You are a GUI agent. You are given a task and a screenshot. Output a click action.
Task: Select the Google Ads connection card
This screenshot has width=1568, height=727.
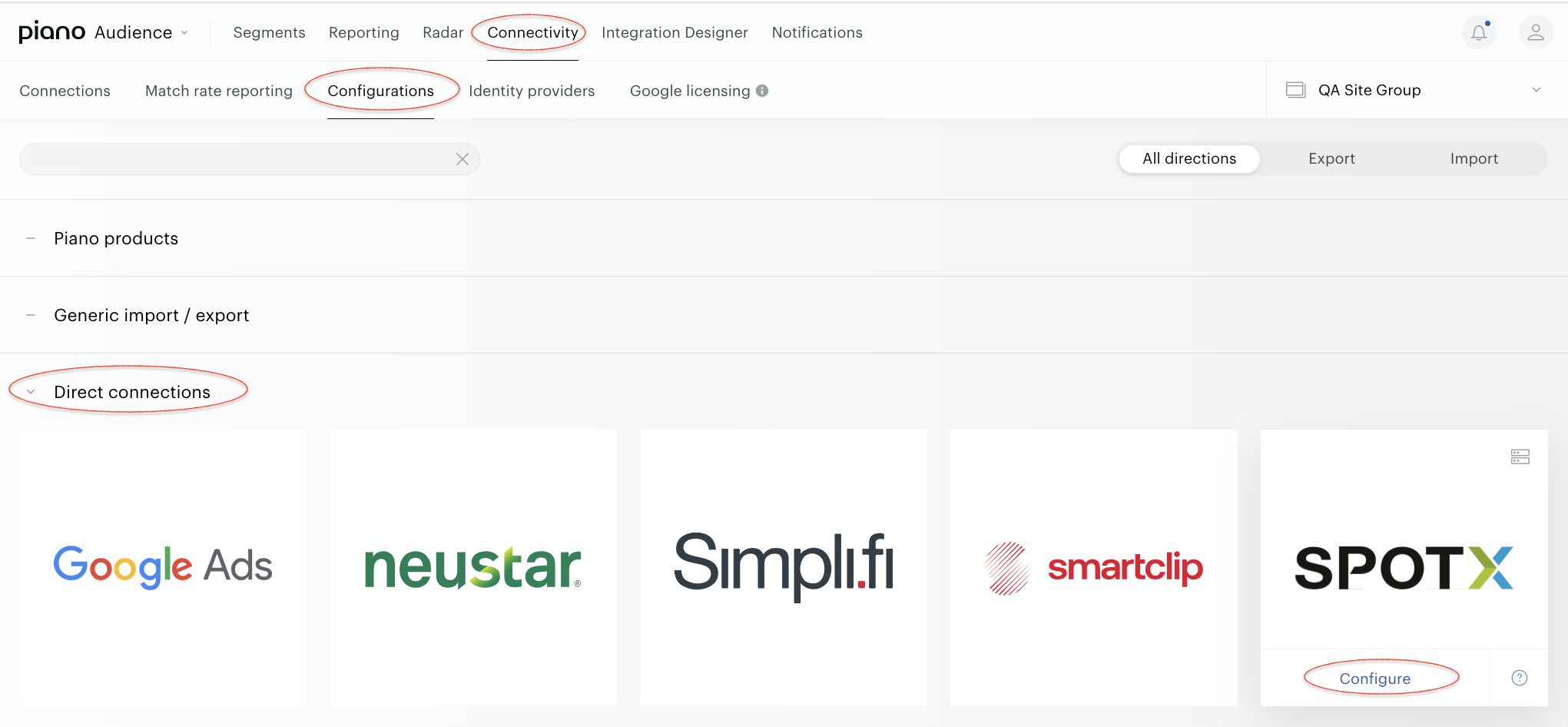click(163, 567)
